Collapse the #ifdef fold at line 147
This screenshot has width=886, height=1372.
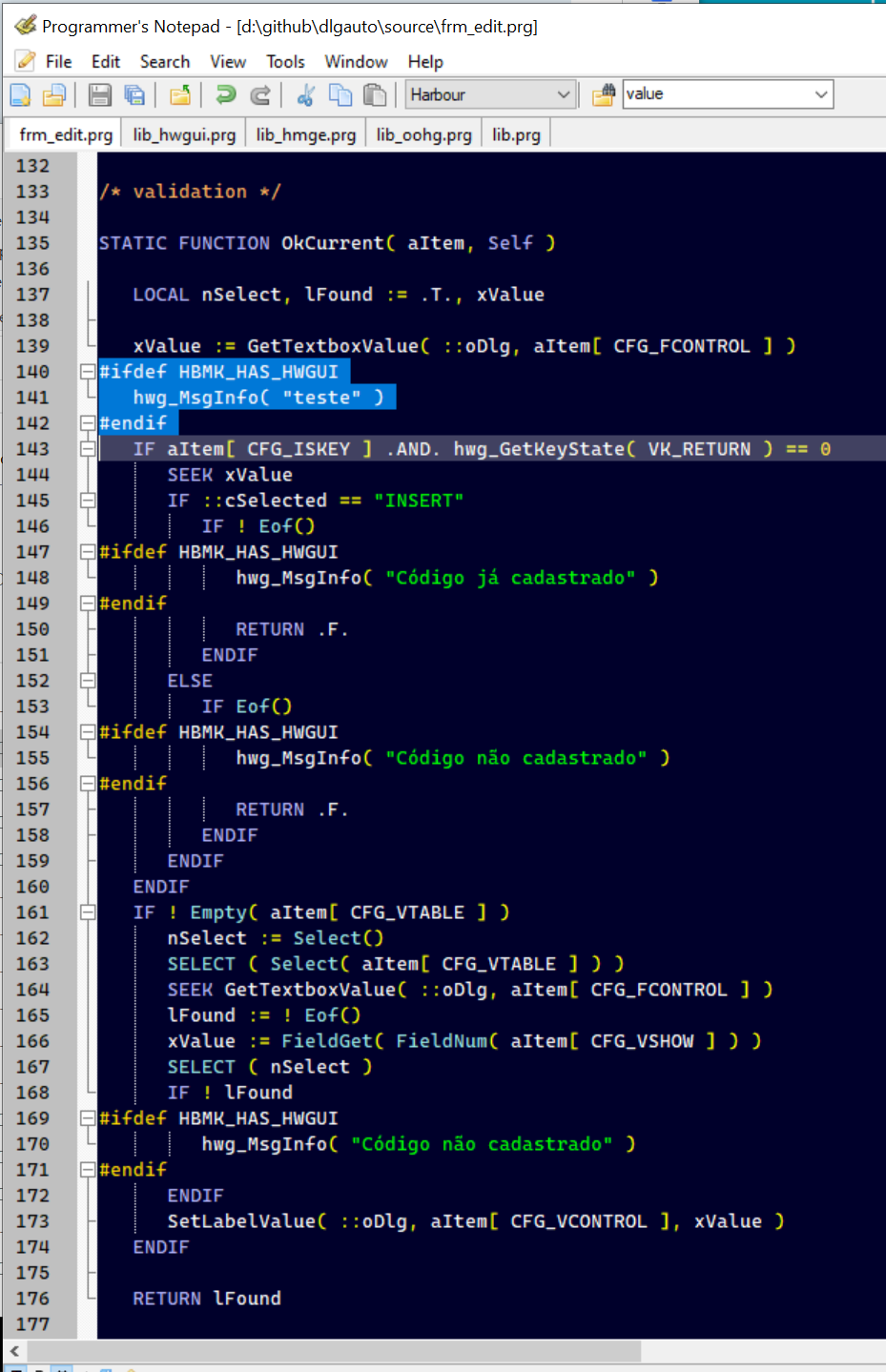point(88,551)
